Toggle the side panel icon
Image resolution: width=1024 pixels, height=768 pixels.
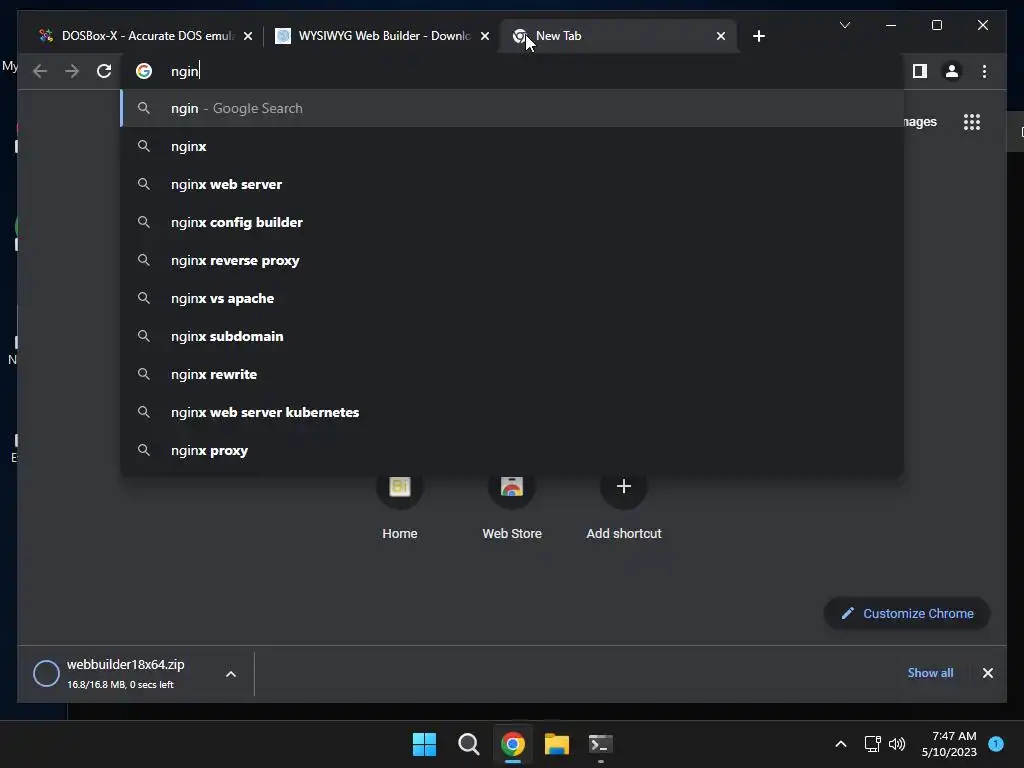[920, 71]
